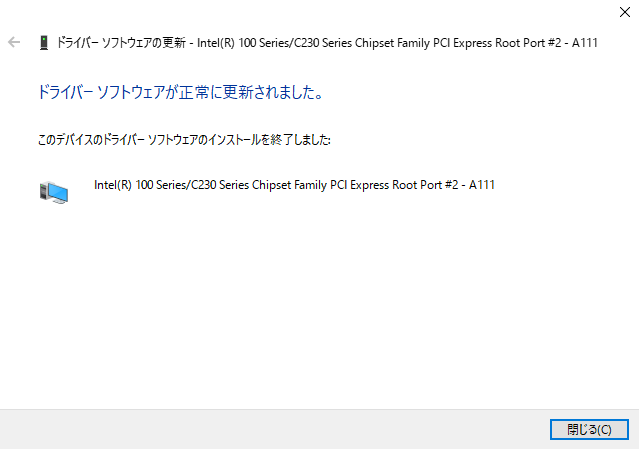Close the driver update window with X
Viewport: 639px width, 449px height.
pos(625,12)
